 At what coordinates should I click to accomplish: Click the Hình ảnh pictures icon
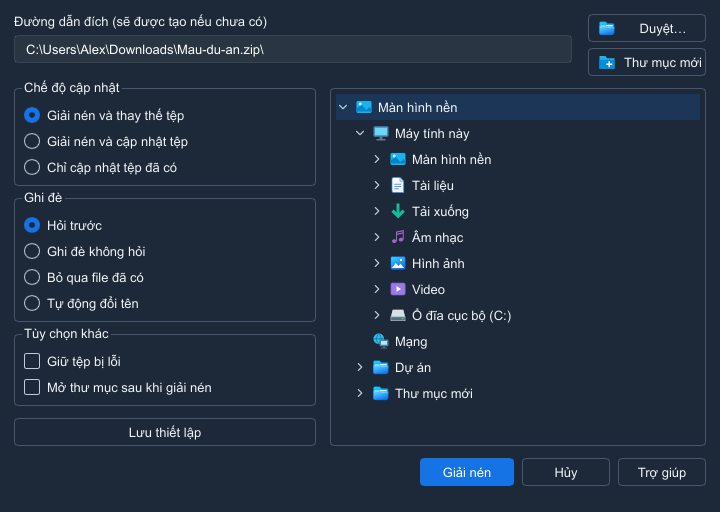coord(398,264)
